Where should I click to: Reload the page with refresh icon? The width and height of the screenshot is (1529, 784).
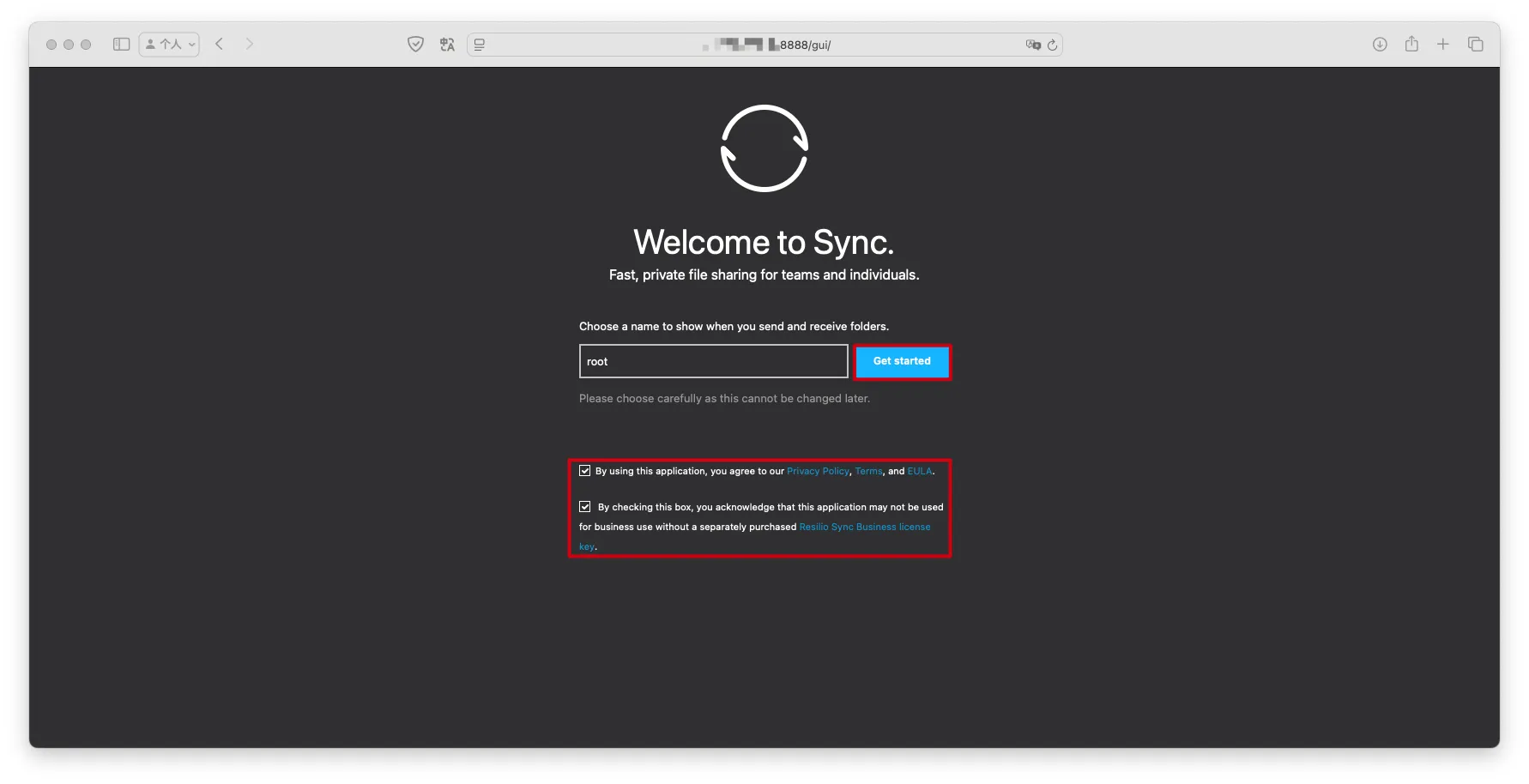[x=1052, y=45]
